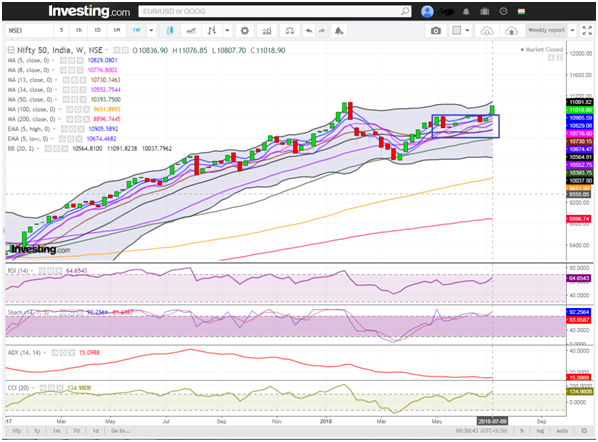Screen dimensions: 598x442
Task: Select the 5 minute interval
Action: [61, 31]
